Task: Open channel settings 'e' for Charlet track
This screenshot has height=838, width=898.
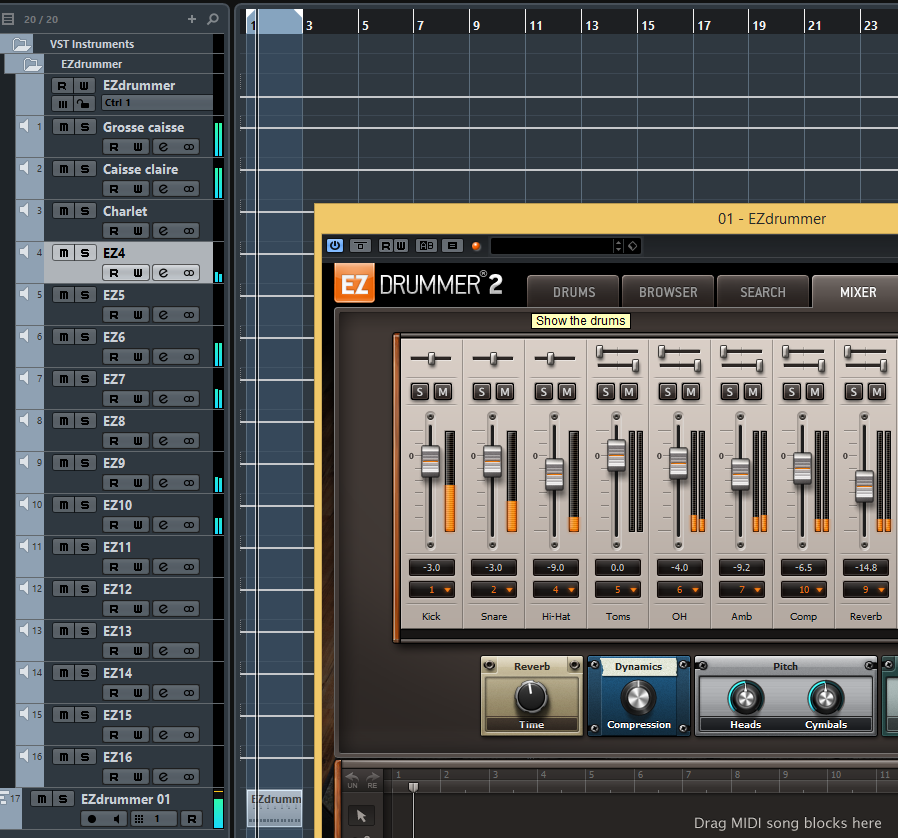Action: [x=164, y=231]
